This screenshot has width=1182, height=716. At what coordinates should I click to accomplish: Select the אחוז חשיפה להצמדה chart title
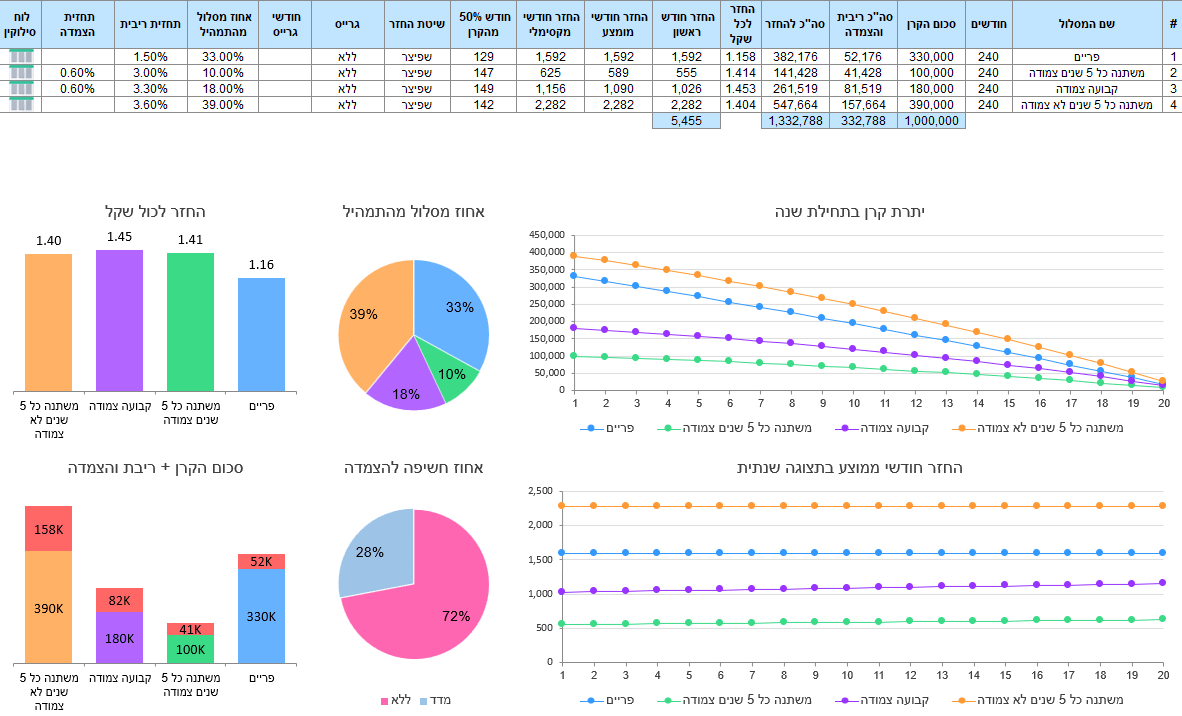point(414,468)
